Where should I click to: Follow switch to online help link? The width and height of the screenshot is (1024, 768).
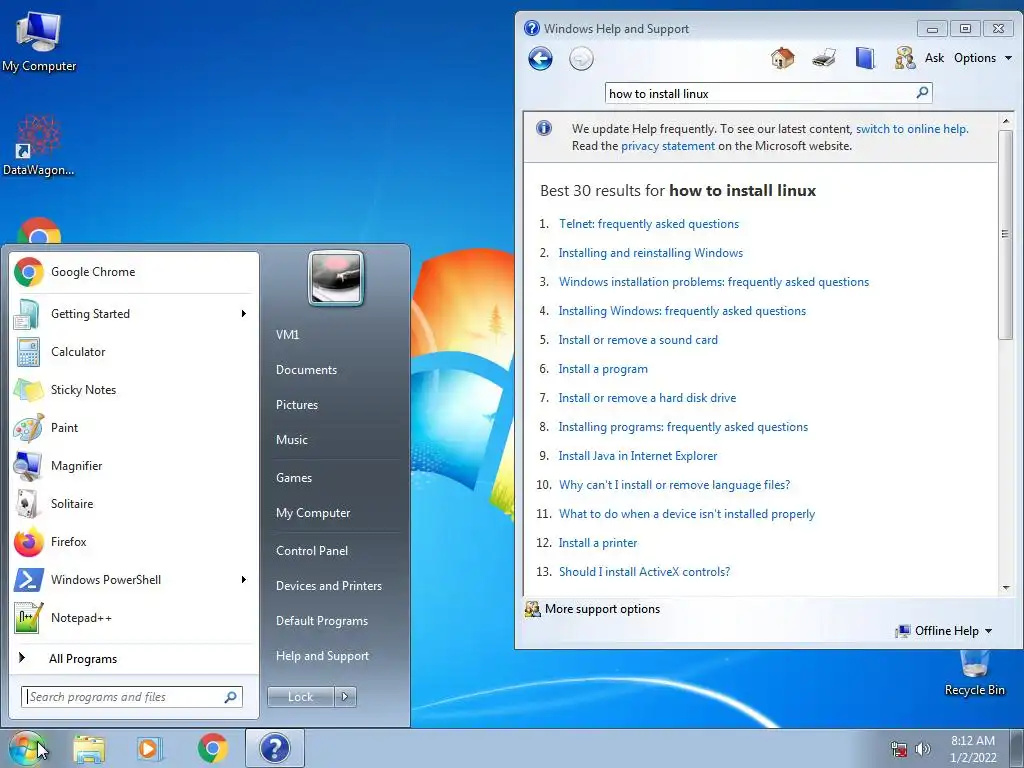click(x=912, y=129)
